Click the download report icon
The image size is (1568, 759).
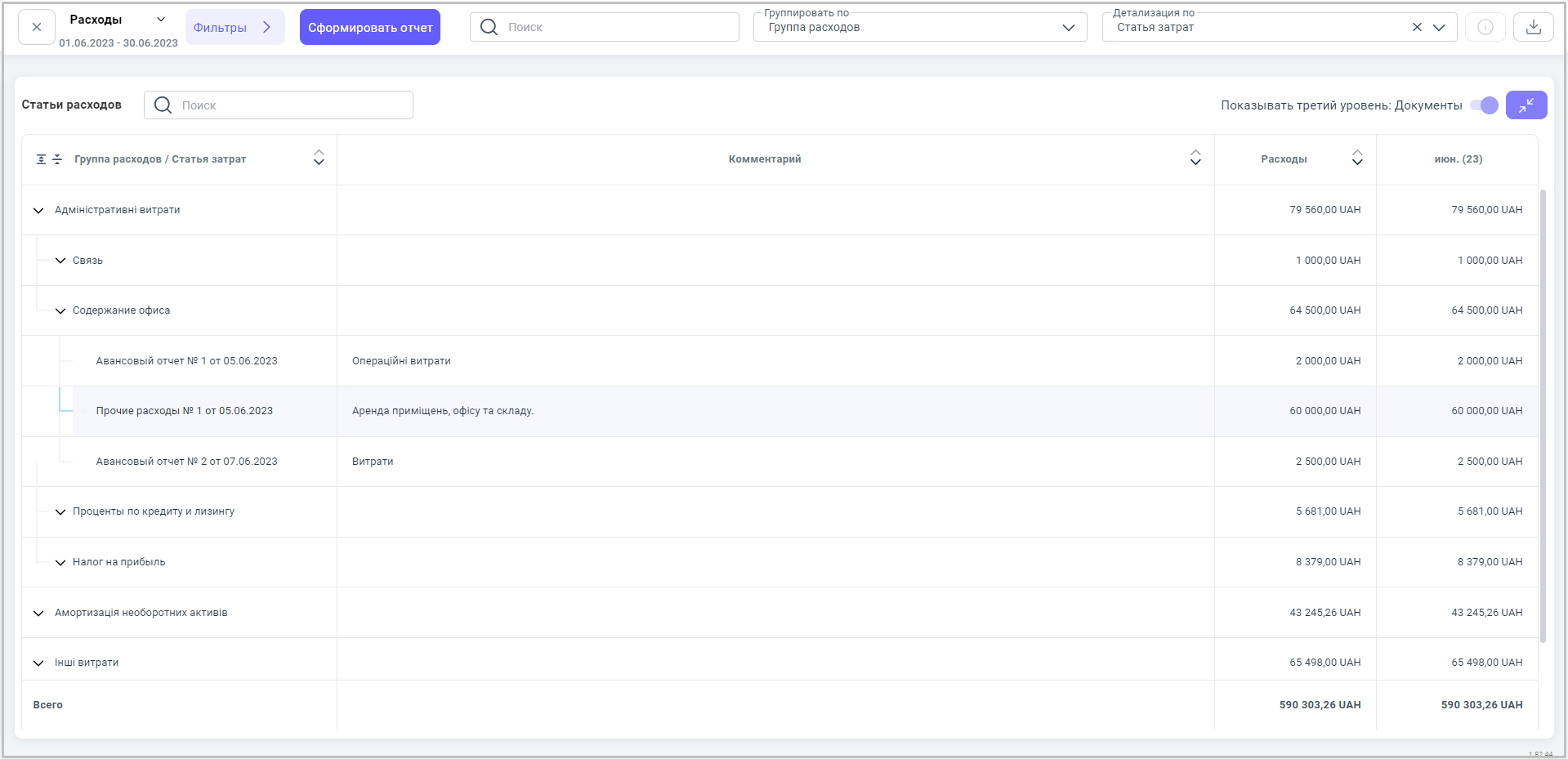1533,27
